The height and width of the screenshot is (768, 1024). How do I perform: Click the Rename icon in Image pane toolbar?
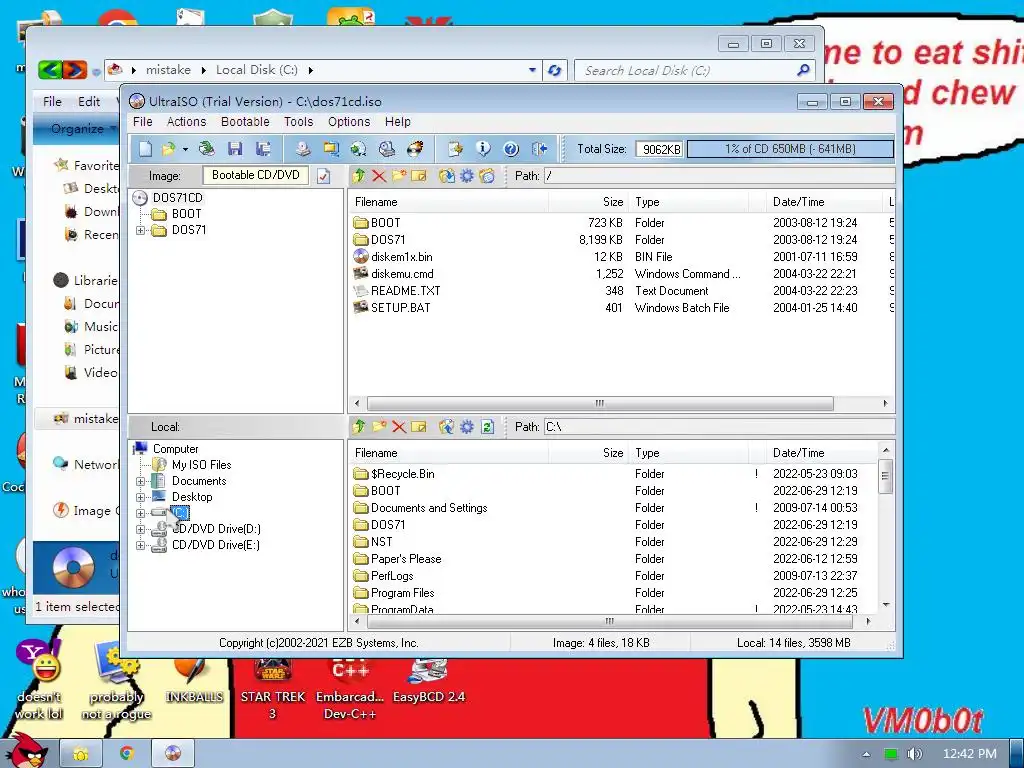(x=419, y=176)
